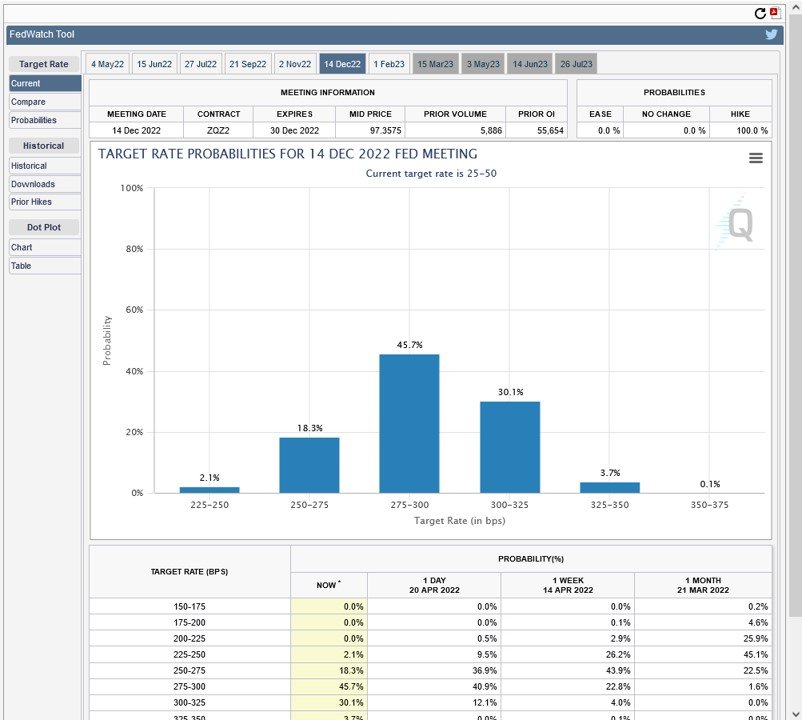
Task: Open Probabilities in the sidebar
Action: pyautogui.click(x=34, y=120)
